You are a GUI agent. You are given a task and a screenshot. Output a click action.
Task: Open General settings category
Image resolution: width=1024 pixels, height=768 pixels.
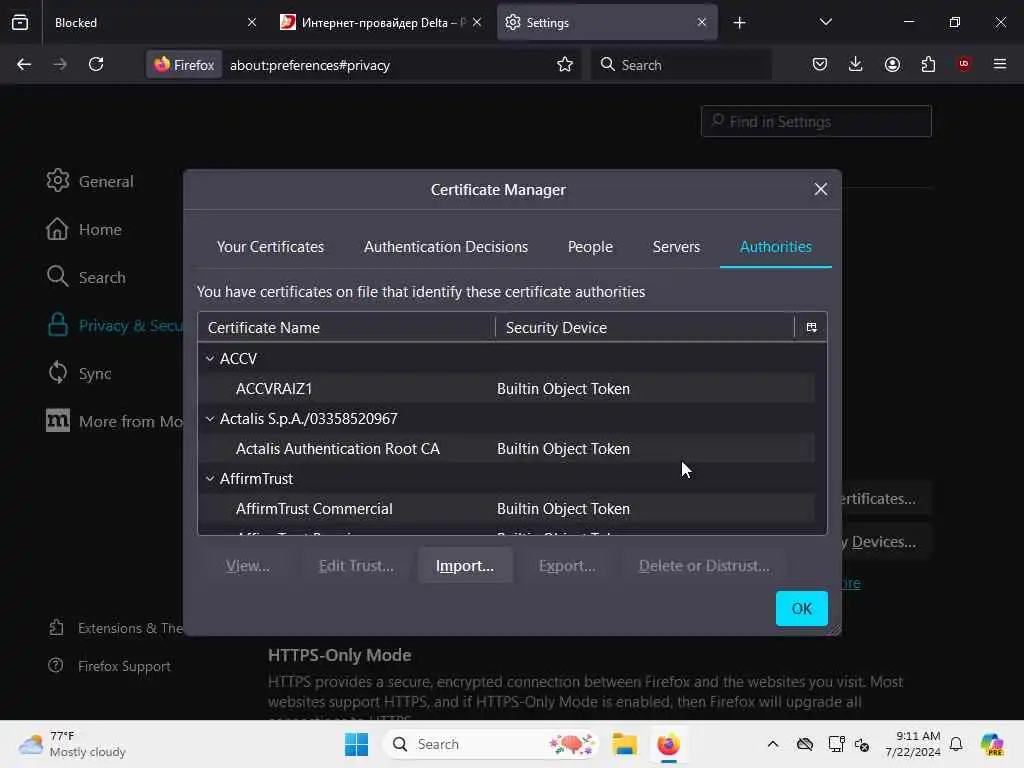[x=90, y=181]
